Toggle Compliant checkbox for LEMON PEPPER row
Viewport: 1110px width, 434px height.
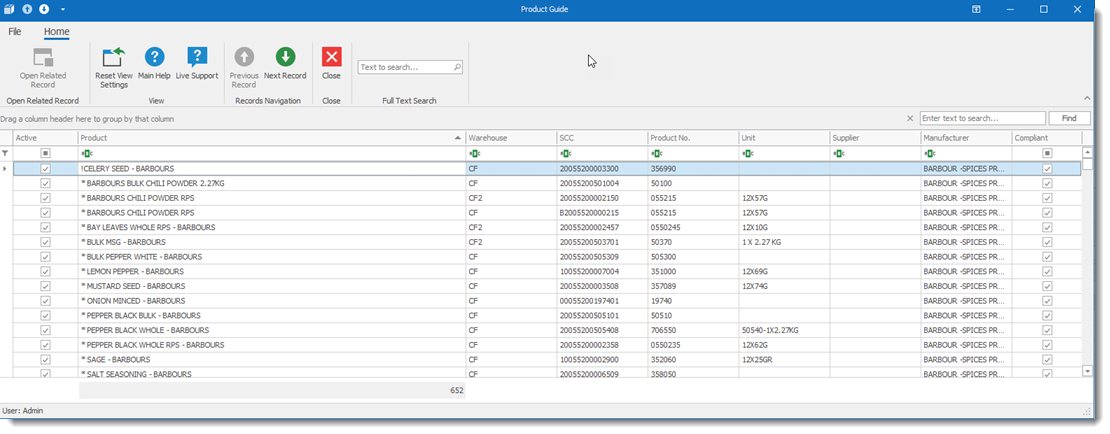click(x=1047, y=271)
